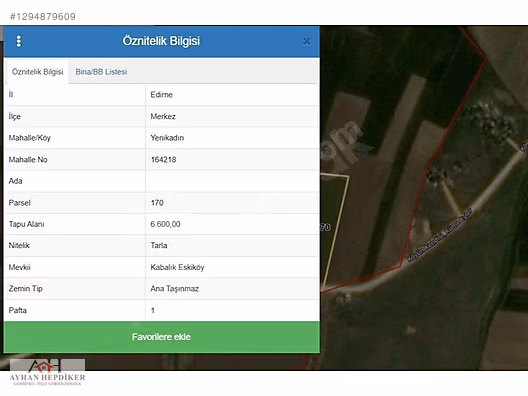Click the road name label on the map
The image size is (528, 396).
click(440, 235)
